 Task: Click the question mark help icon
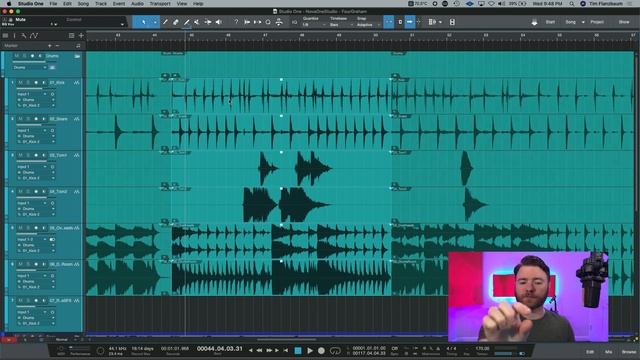coord(236,22)
